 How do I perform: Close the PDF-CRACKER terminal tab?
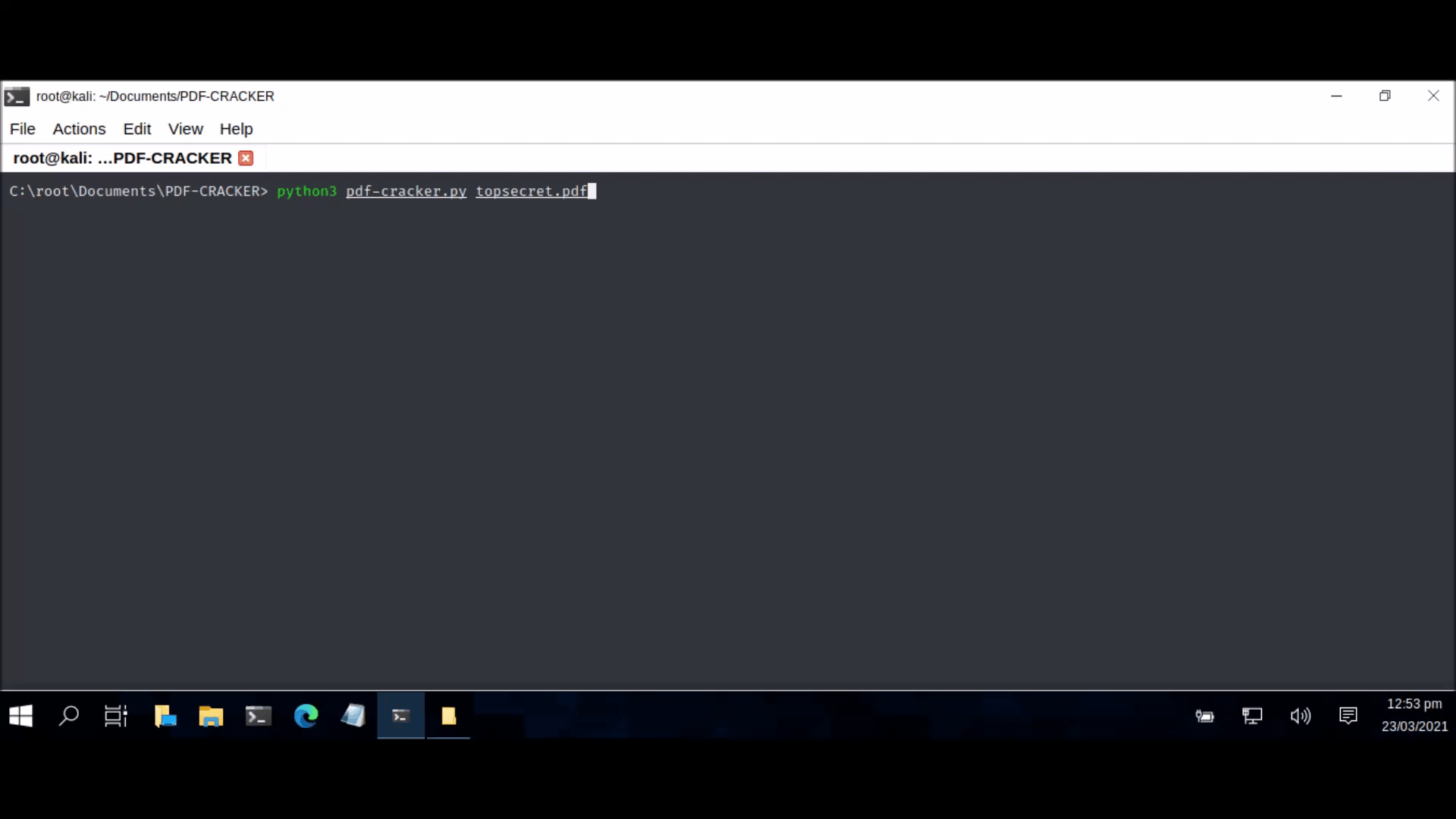(x=246, y=158)
